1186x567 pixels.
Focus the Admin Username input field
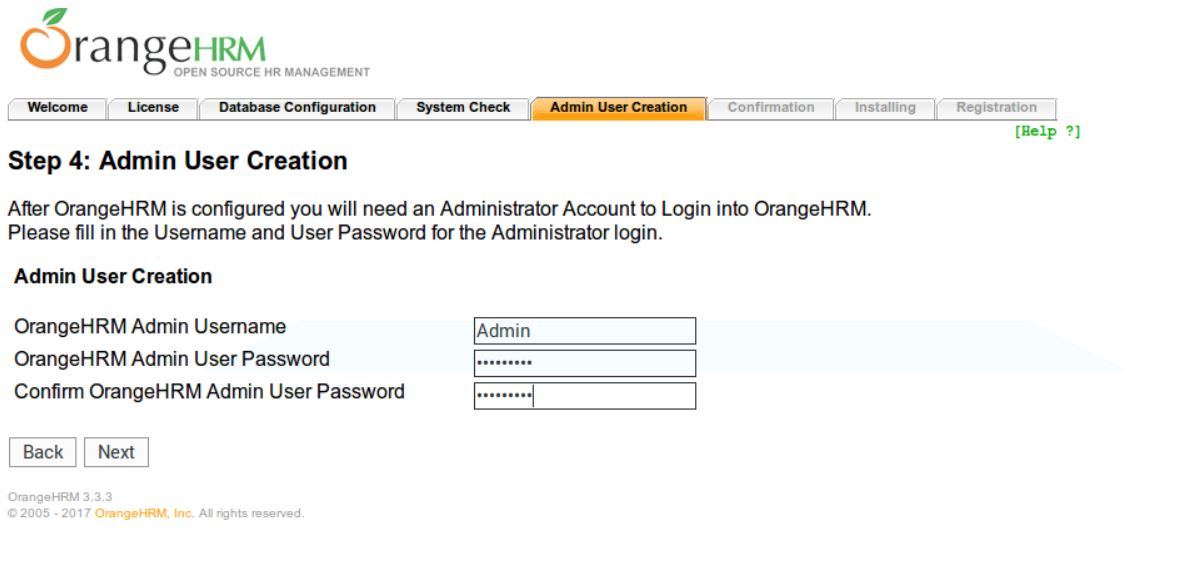(584, 331)
